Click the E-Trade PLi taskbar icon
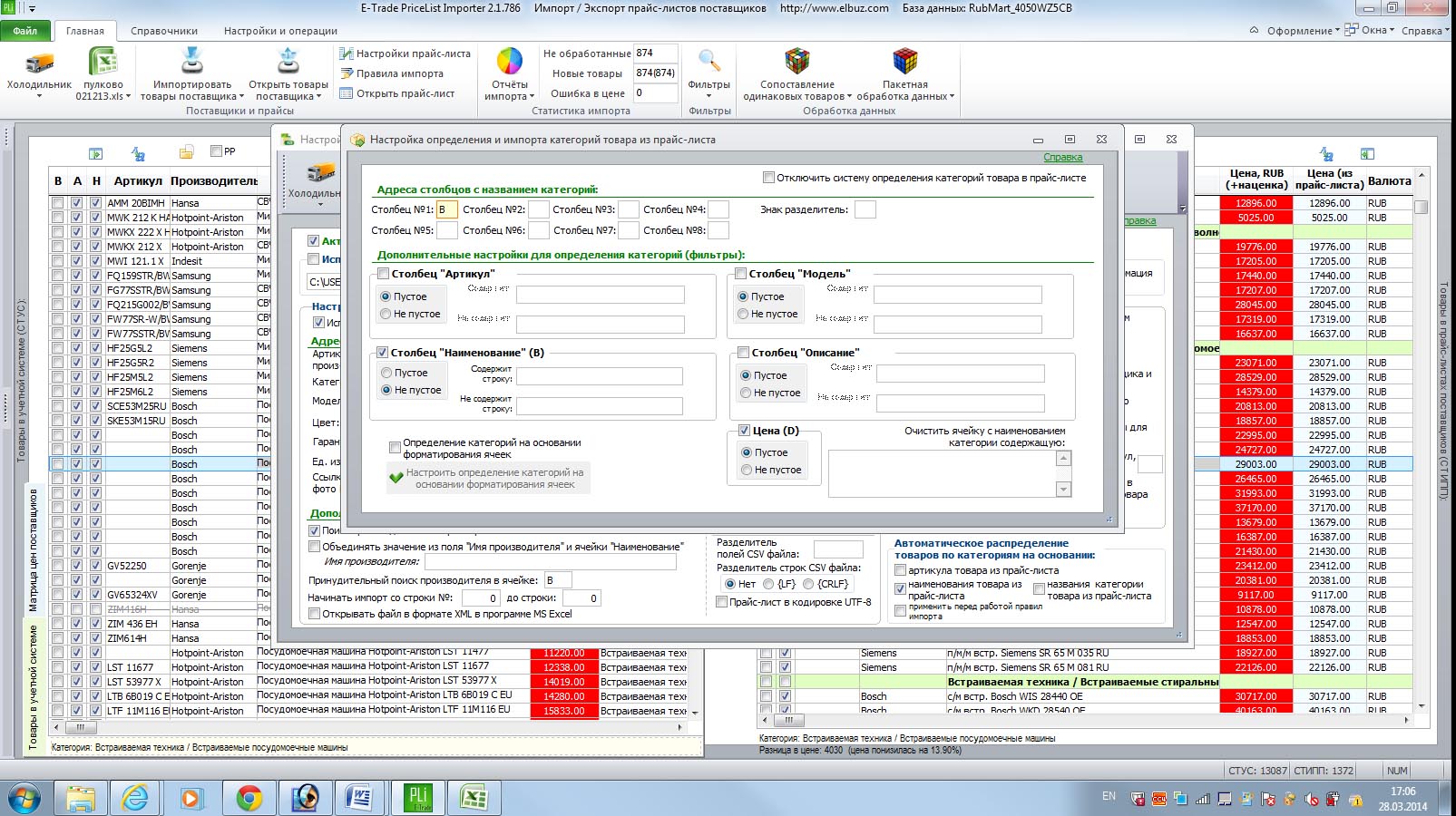This screenshot has height=816, width=1456. [x=417, y=798]
